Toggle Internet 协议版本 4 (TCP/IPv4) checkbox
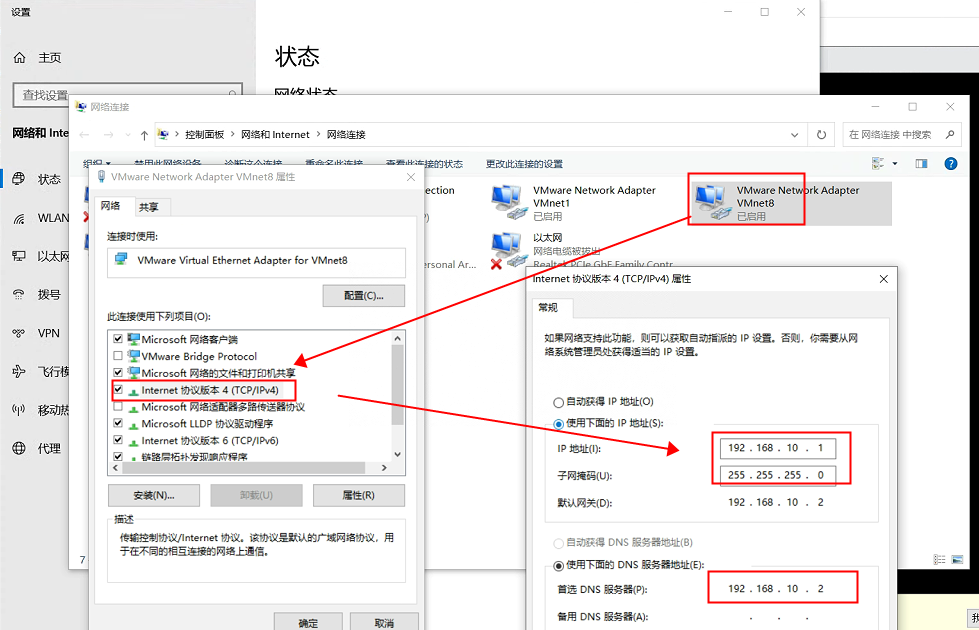The width and height of the screenshot is (979, 630). tap(118, 390)
